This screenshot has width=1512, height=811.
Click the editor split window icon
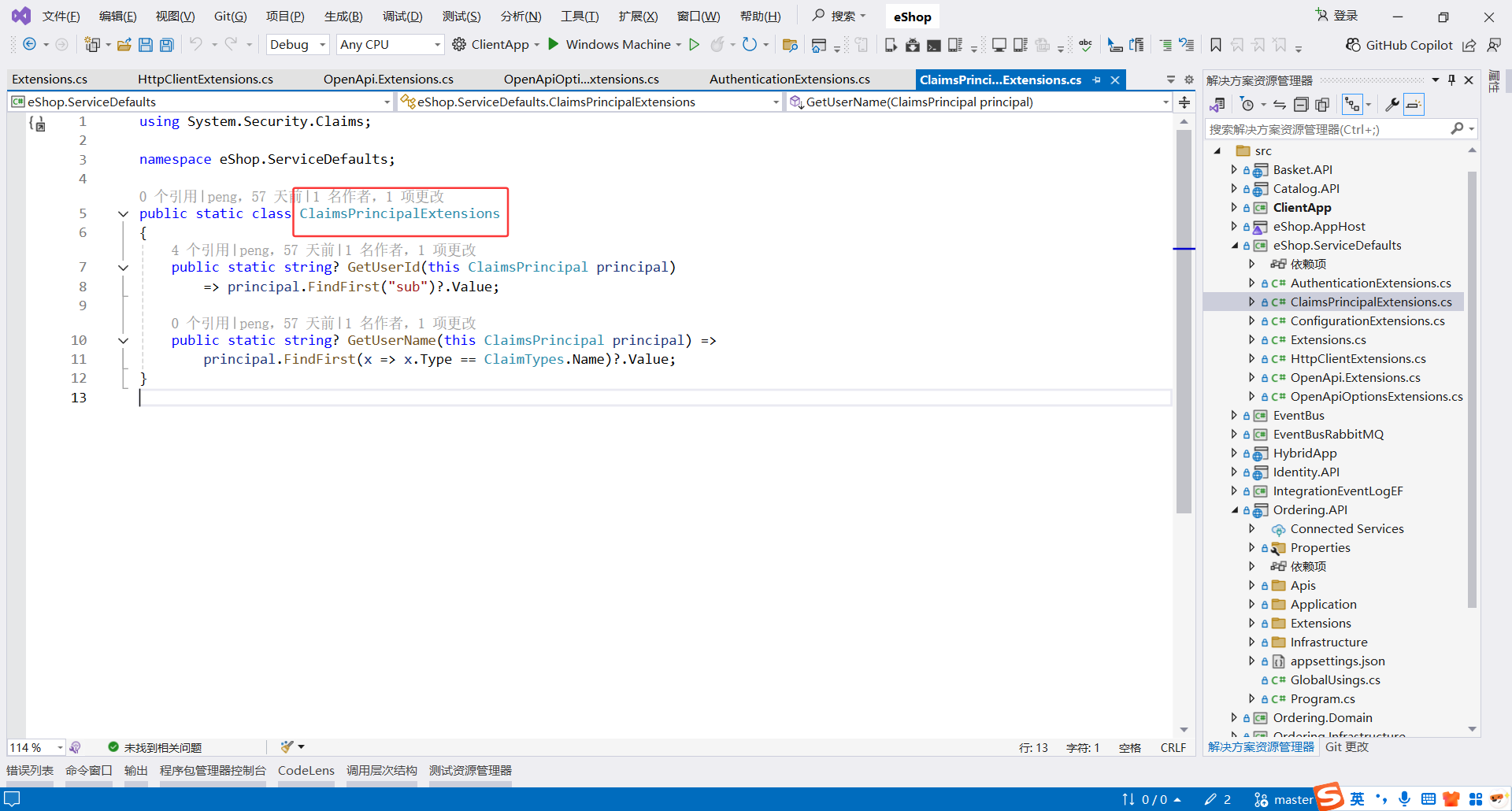click(x=1184, y=102)
